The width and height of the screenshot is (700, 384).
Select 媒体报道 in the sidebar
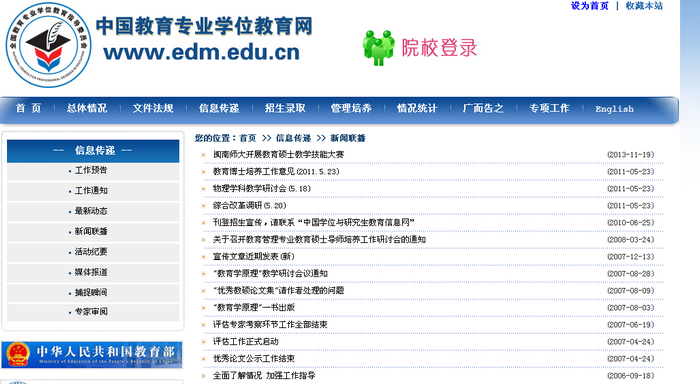(91, 272)
